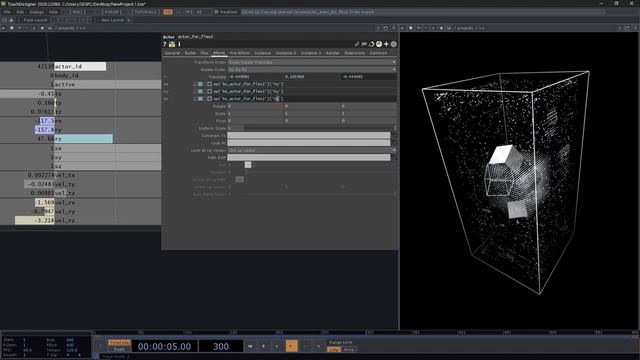Switch to Bullet parameter page

[x=190, y=53]
